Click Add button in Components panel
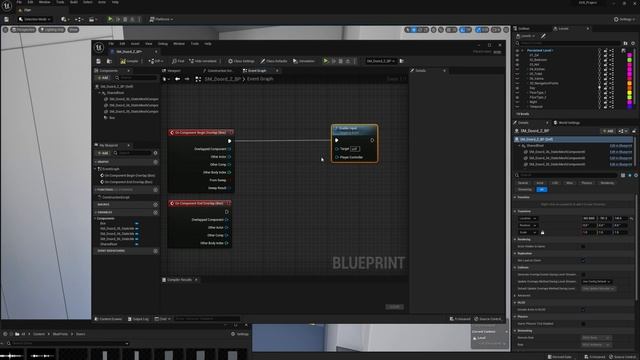The height and width of the screenshot is (360, 640). [103, 78]
